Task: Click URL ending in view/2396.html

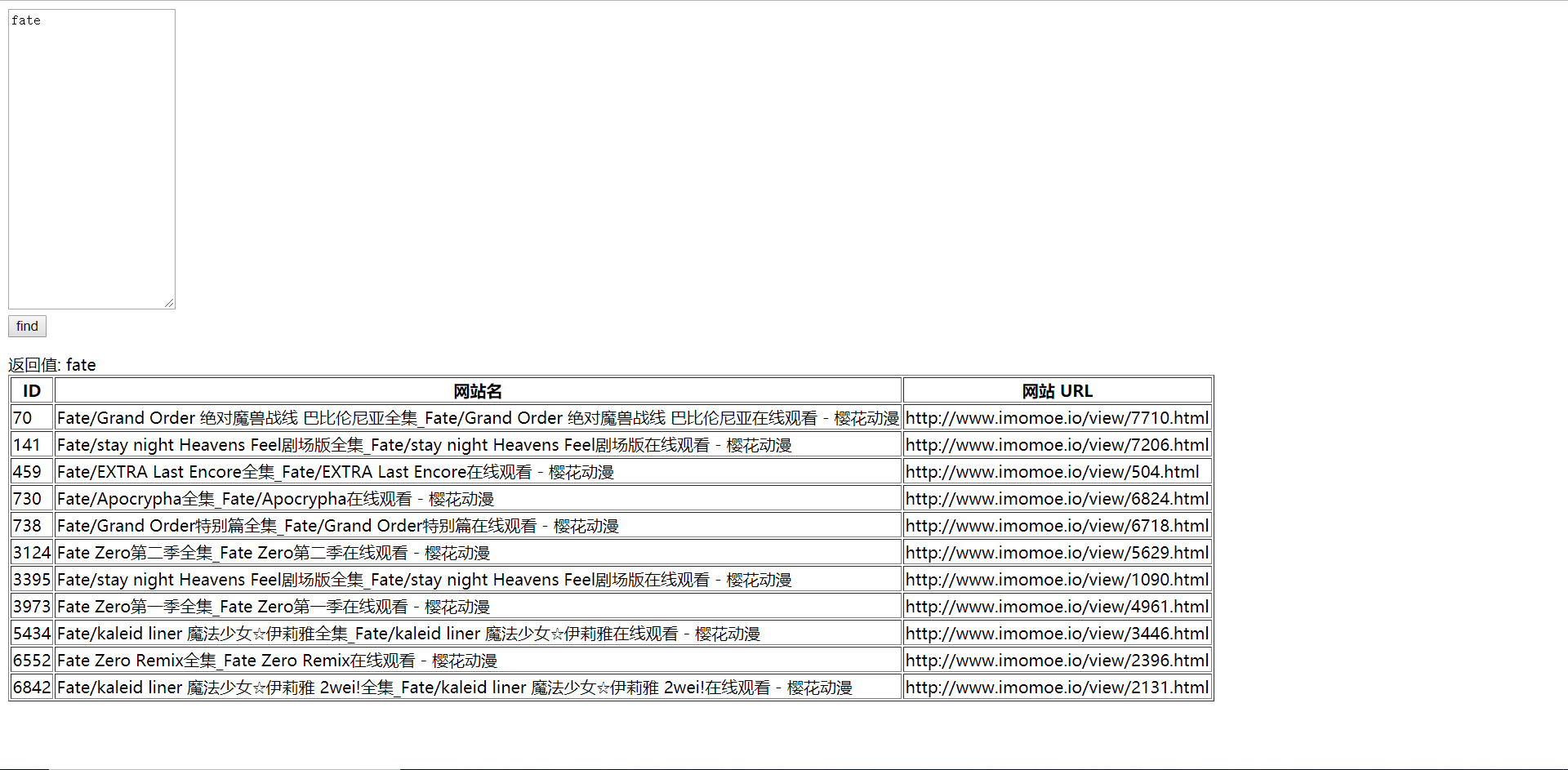Action: click(x=1058, y=661)
